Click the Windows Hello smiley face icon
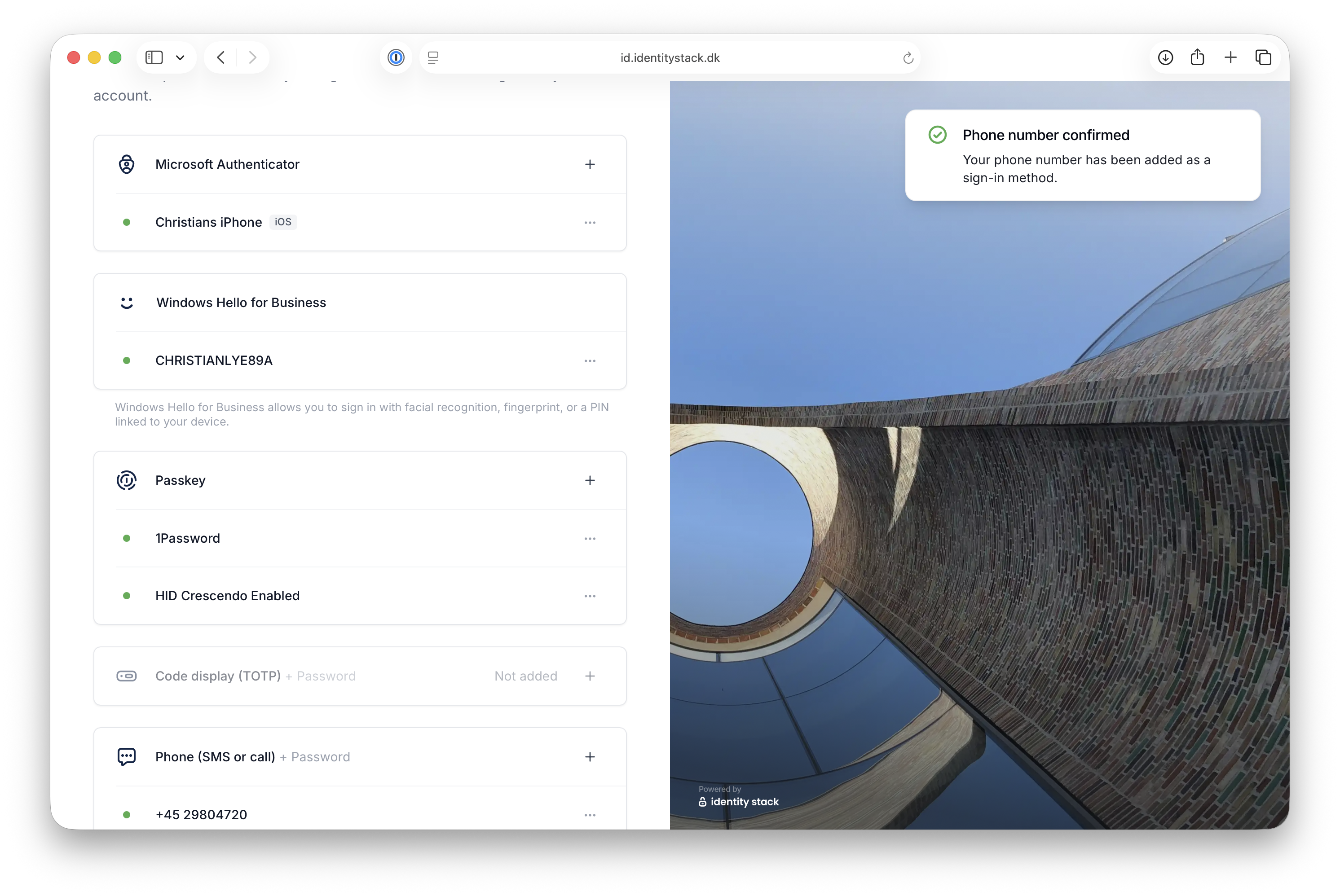Viewport: 1340px width, 896px height. point(126,303)
